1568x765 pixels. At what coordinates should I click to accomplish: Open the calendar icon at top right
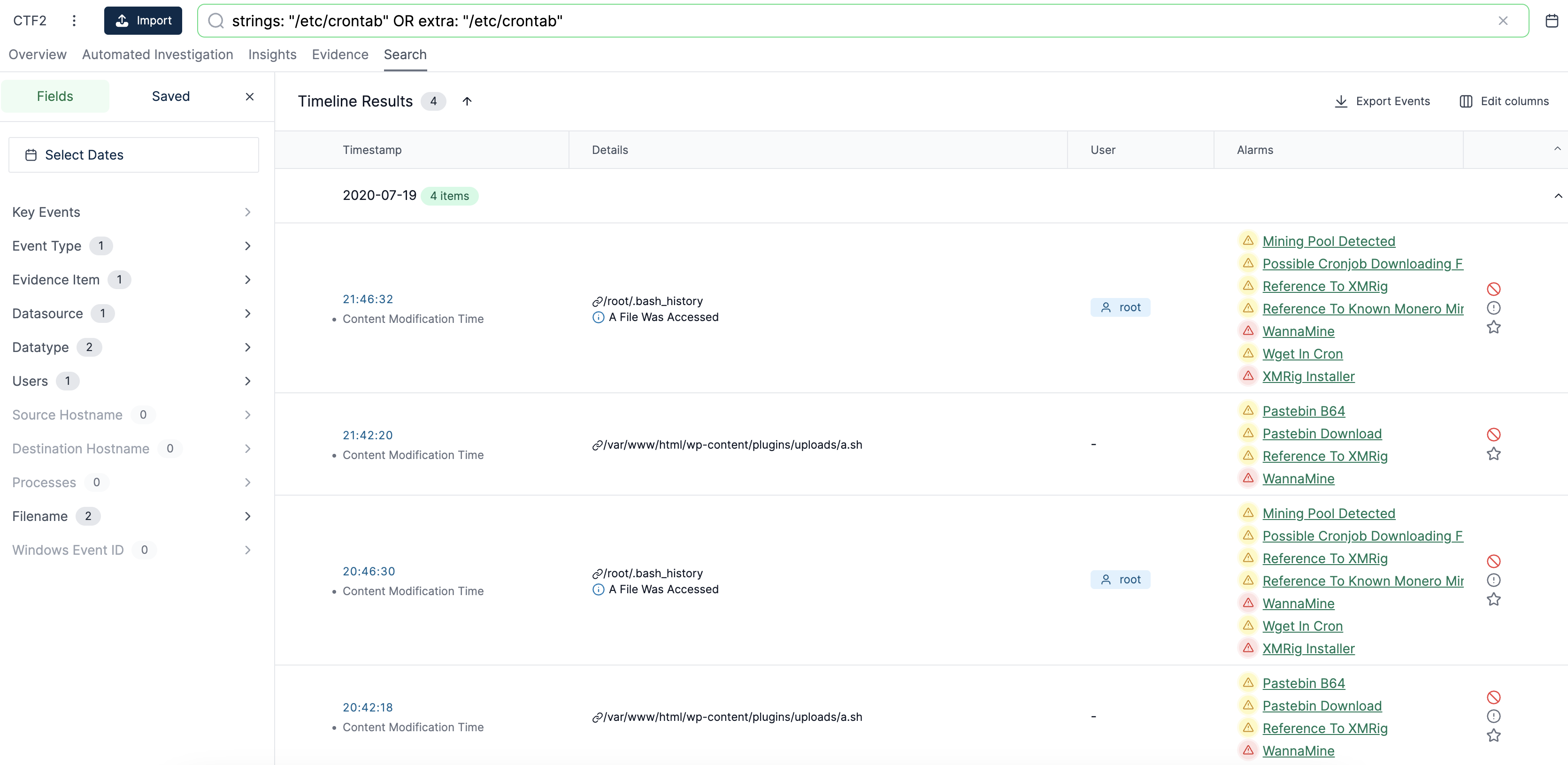1552,21
